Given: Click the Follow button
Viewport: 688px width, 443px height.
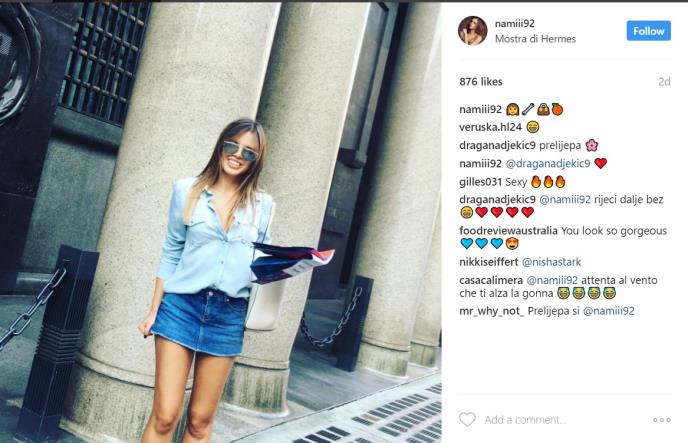Looking at the screenshot, I should 649,31.
